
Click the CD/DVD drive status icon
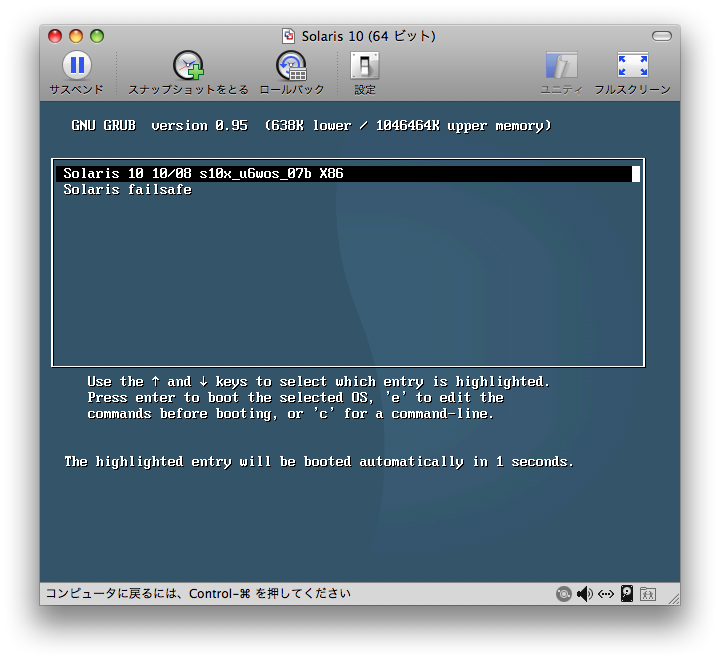click(564, 594)
